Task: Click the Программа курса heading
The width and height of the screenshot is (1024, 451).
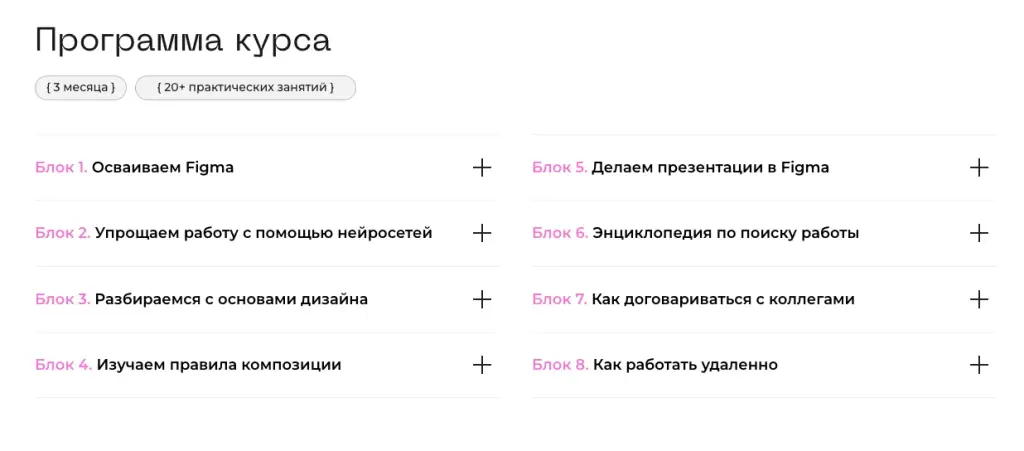Action: click(183, 41)
